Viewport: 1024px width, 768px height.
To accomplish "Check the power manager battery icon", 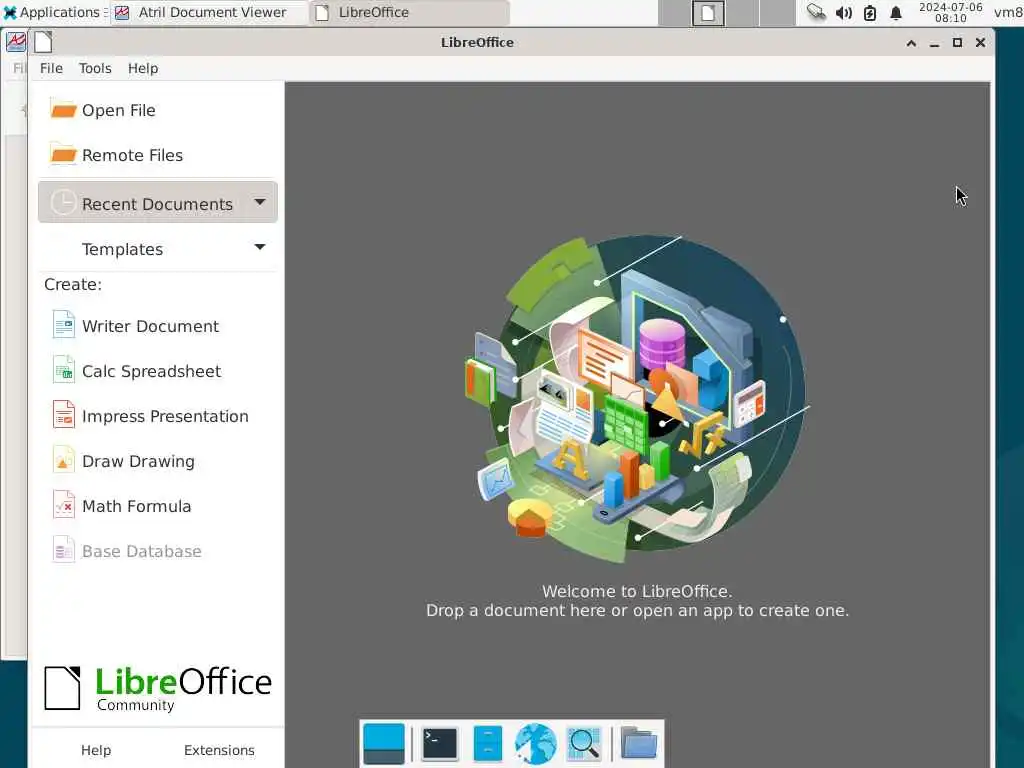I will pyautogui.click(x=870, y=12).
